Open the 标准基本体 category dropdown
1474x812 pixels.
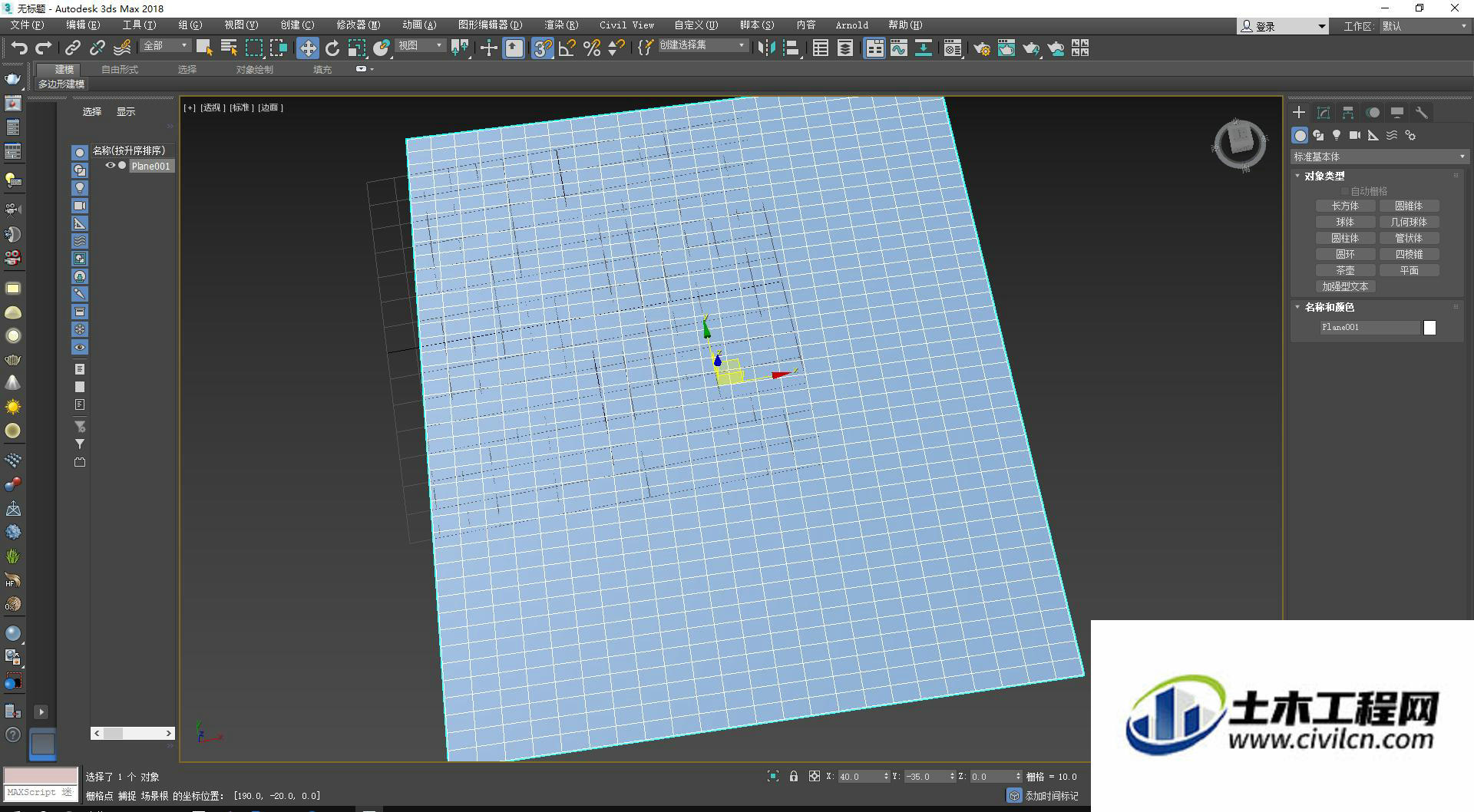(x=1379, y=157)
